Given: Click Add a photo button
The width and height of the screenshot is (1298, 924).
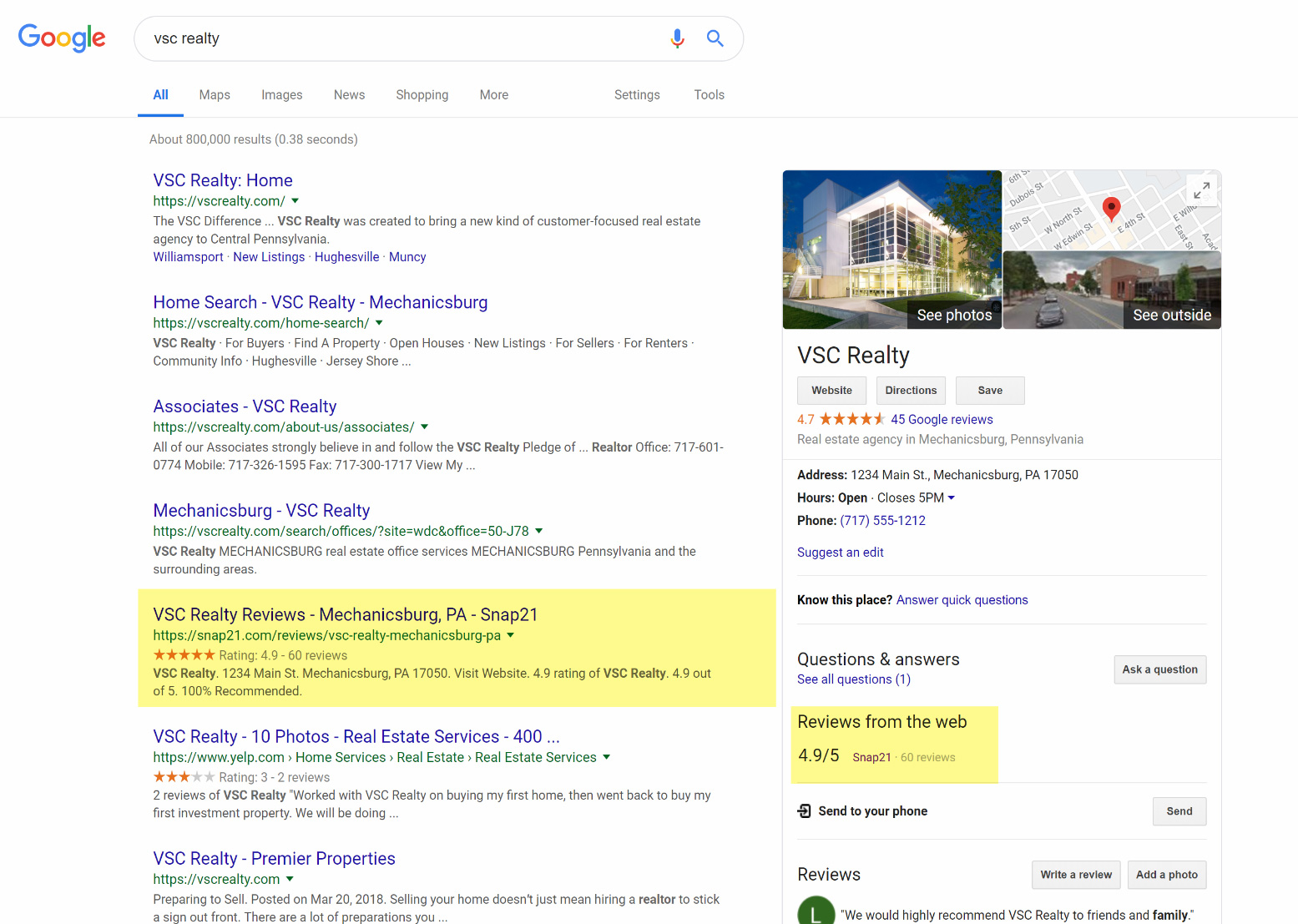Looking at the screenshot, I should pos(1167,875).
